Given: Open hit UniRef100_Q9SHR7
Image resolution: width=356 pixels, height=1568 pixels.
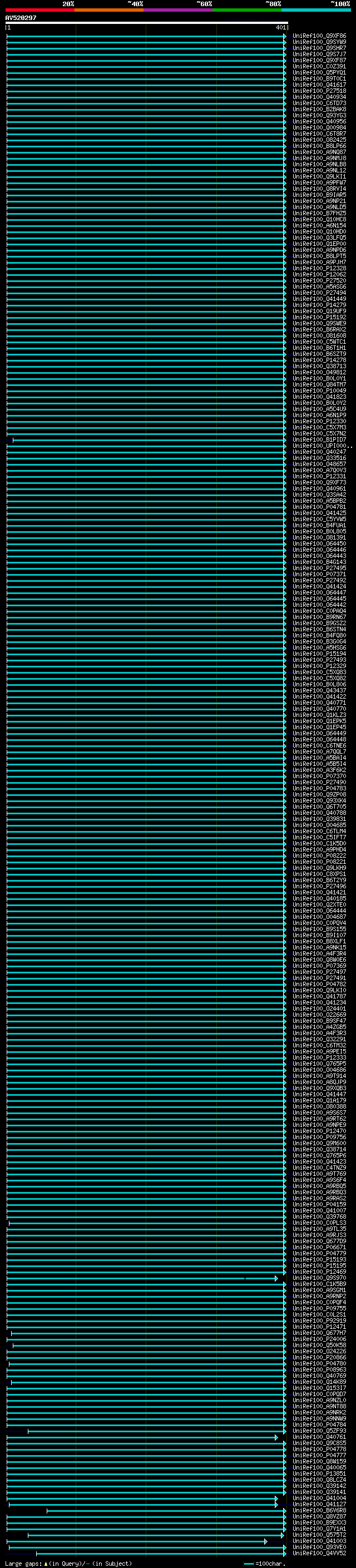Looking at the screenshot, I should pyautogui.click(x=319, y=48).
